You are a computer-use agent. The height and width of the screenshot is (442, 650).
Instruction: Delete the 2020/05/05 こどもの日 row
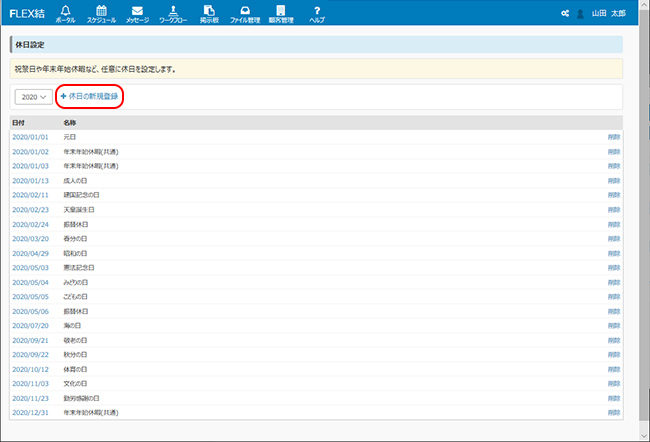point(614,297)
